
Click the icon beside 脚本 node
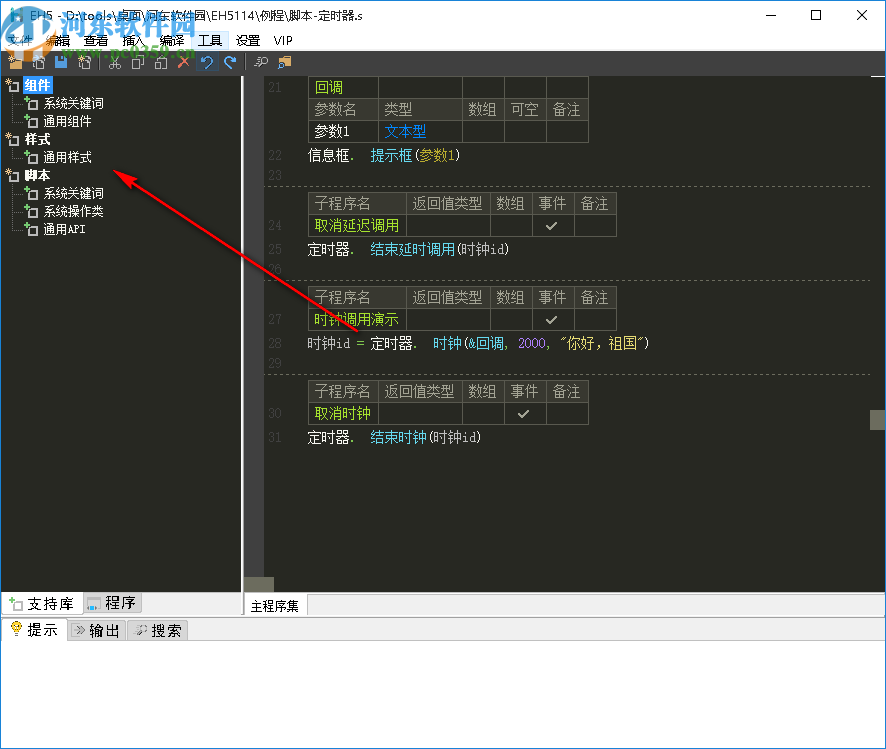pos(12,175)
